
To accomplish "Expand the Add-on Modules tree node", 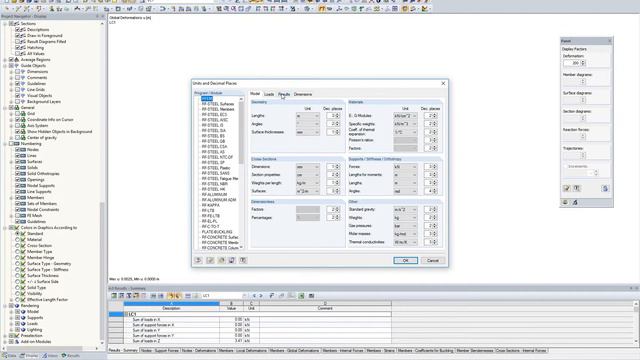I will tap(5, 342).
